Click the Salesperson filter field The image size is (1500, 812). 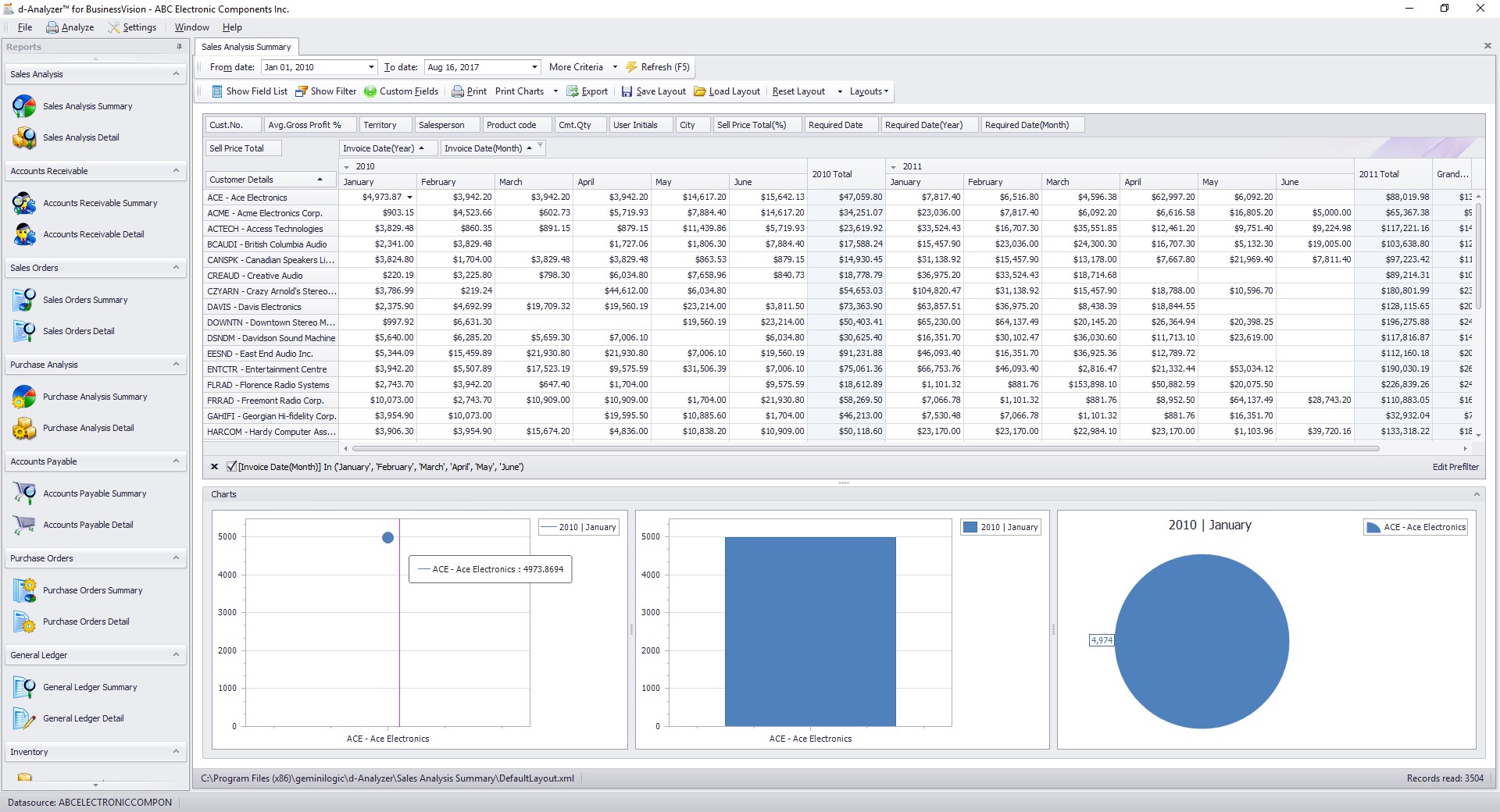(447, 125)
